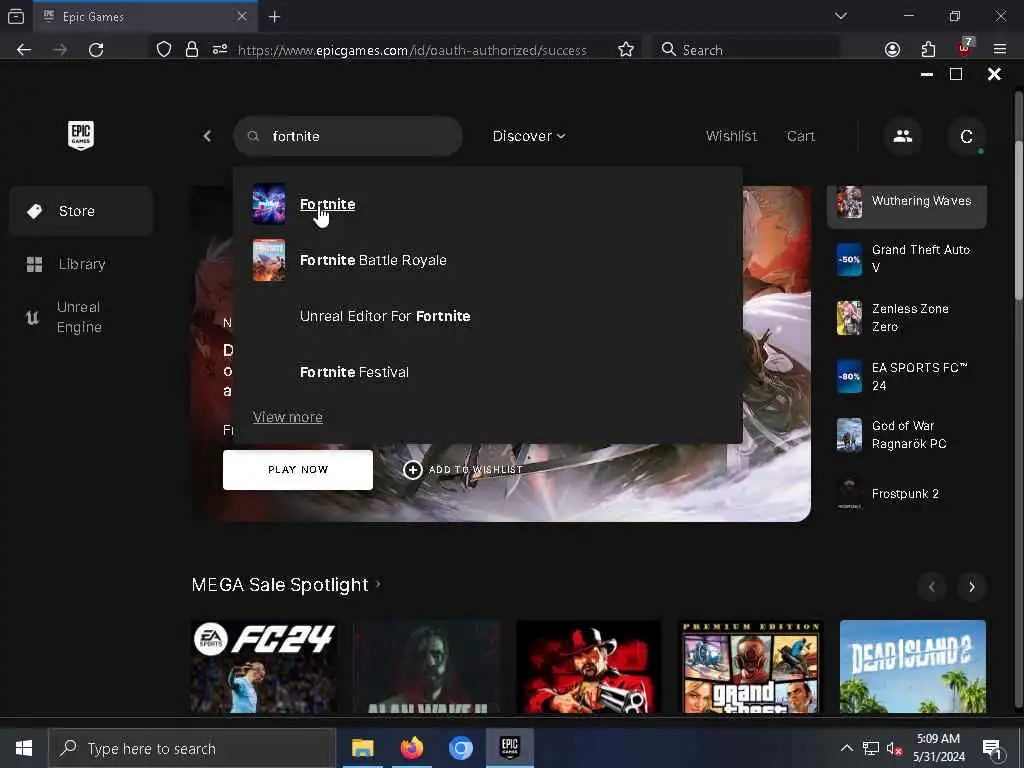Bookmark this page with star icon
1024x768 pixels.
(626, 50)
